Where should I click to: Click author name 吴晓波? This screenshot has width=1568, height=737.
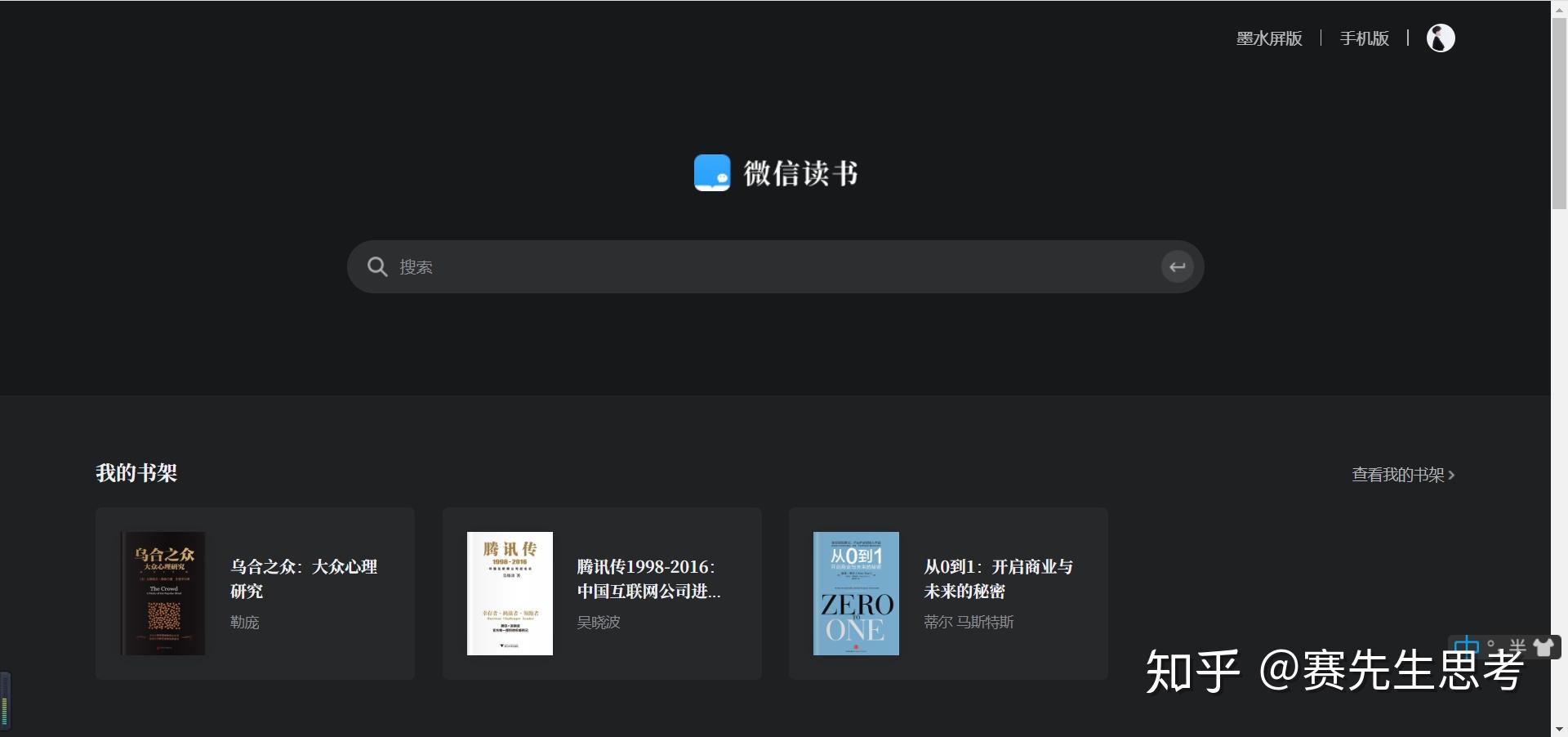pyautogui.click(x=599, y=623)
